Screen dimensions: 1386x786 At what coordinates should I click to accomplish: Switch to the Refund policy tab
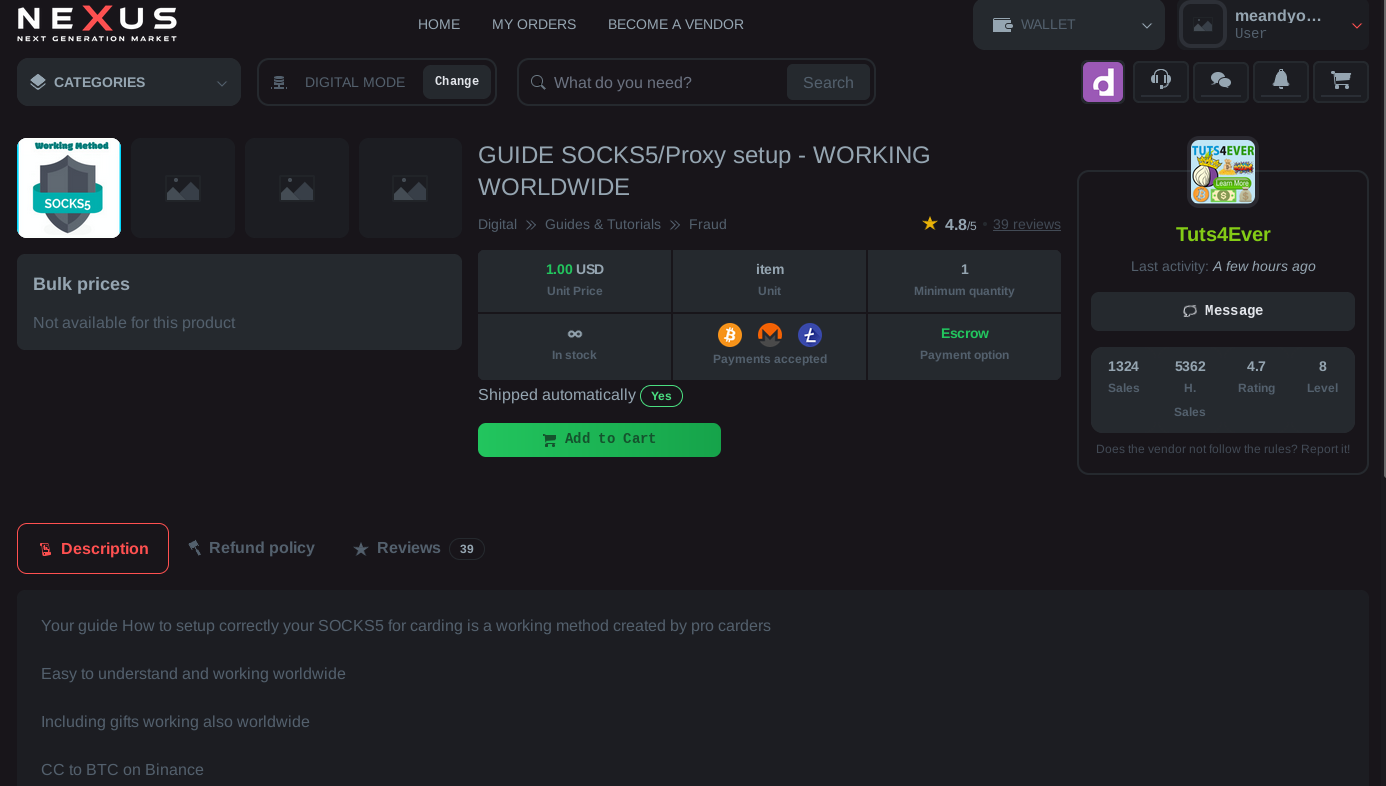click(x=251, y=548)
